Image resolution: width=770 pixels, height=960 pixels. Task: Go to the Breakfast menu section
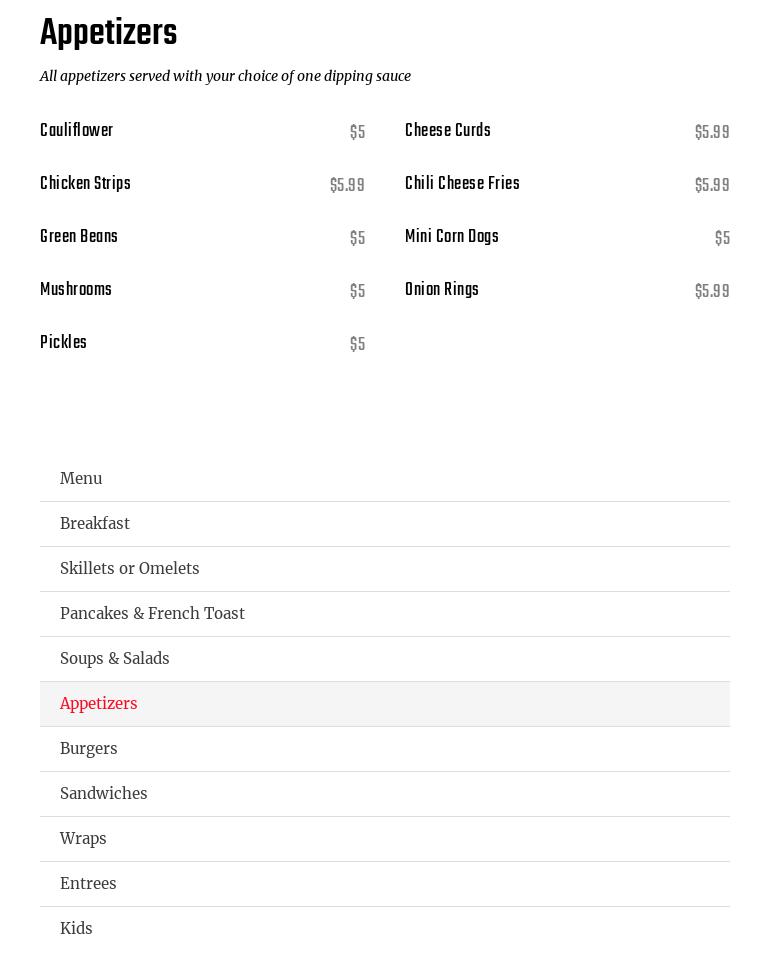point(95,524)
